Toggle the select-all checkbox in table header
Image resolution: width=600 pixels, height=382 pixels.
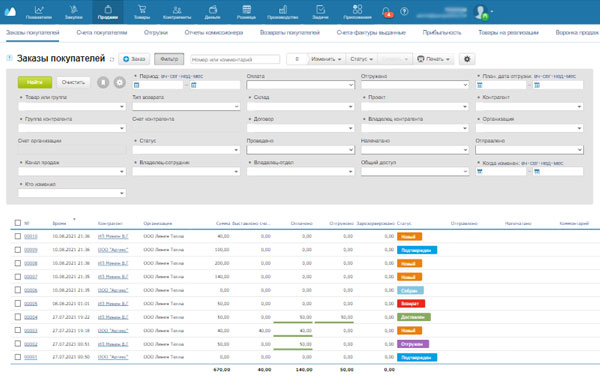[18, 223]
